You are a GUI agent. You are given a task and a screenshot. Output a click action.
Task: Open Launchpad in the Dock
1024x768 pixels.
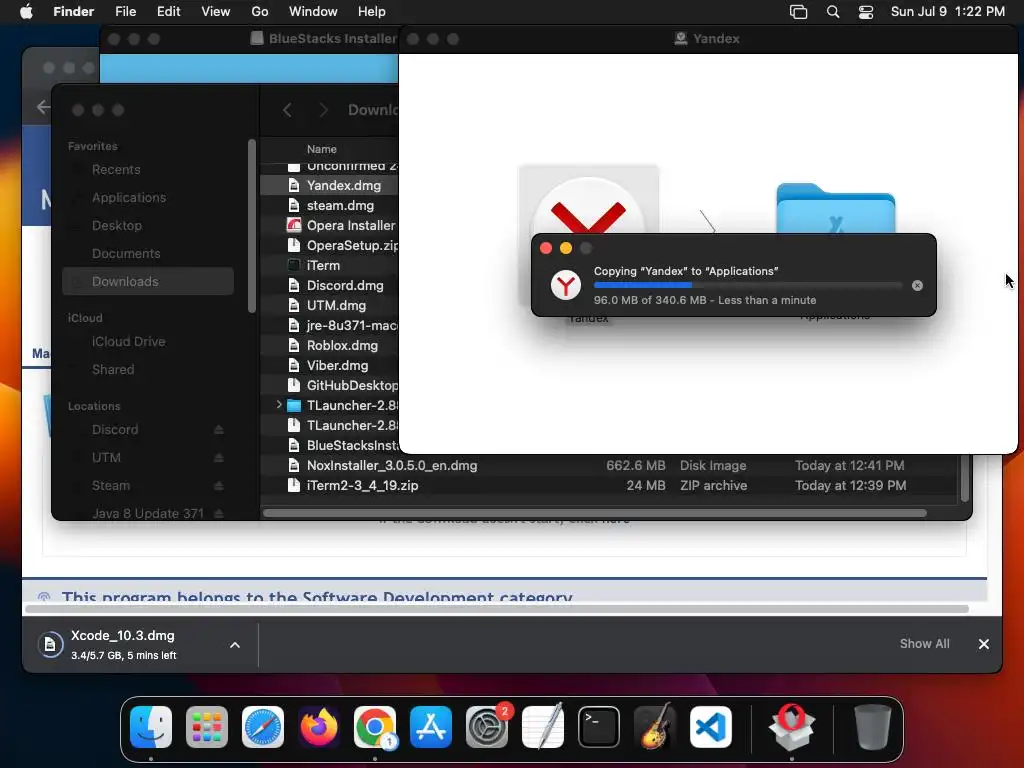(207, 727)
